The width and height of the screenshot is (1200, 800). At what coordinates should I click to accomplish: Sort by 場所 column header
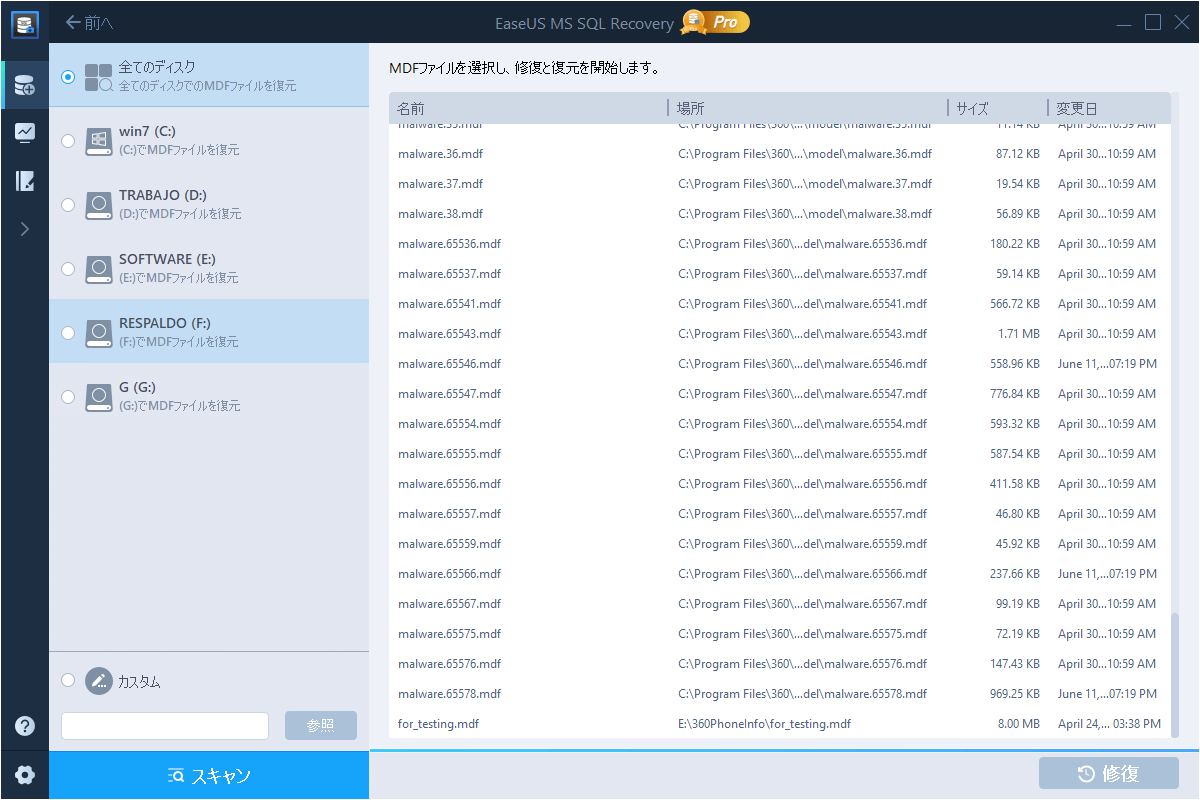tap(808, 108)
